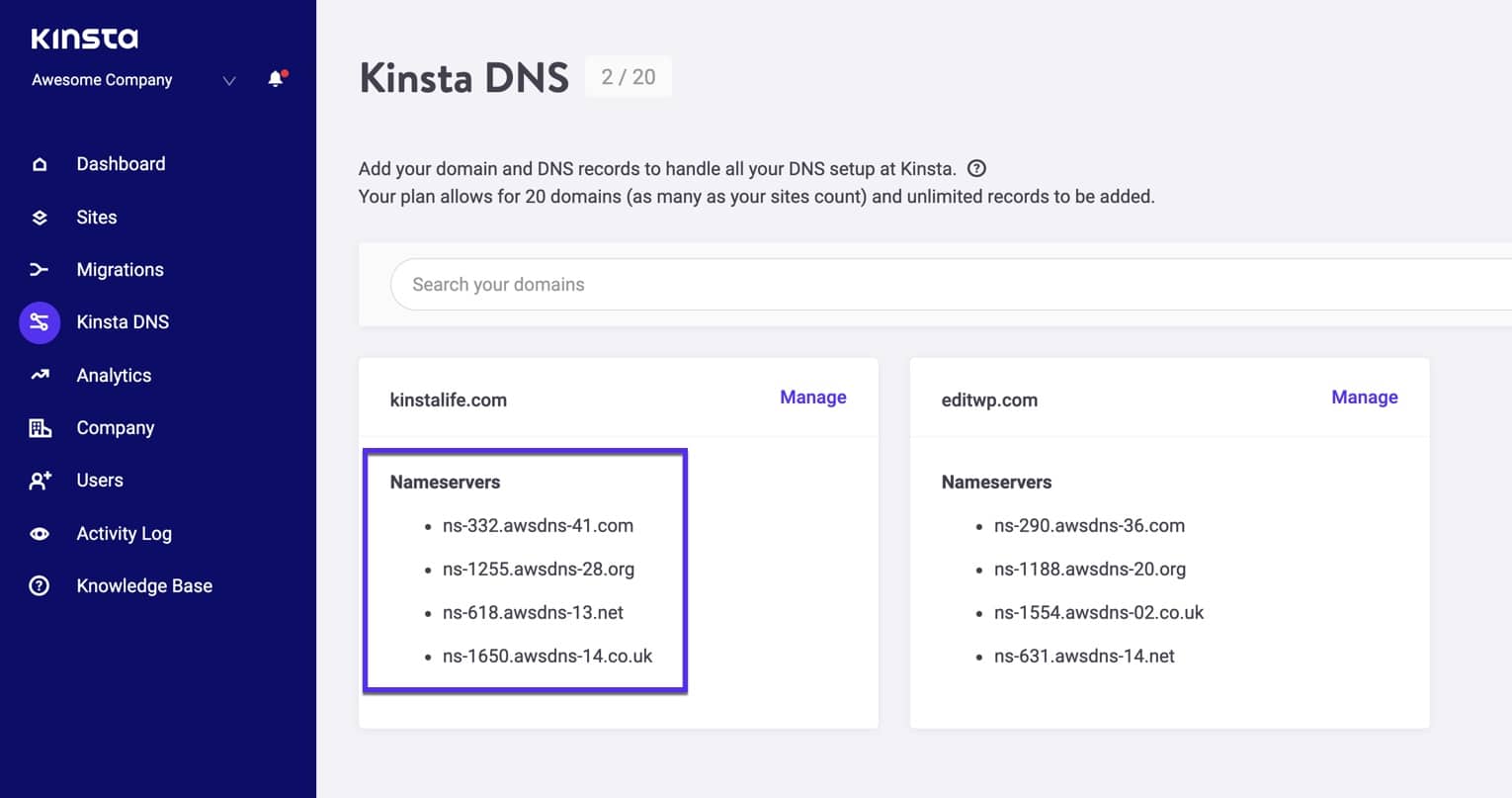
Task: Select the Dashboard icon in the sidebar
Action: coord(40,163)
